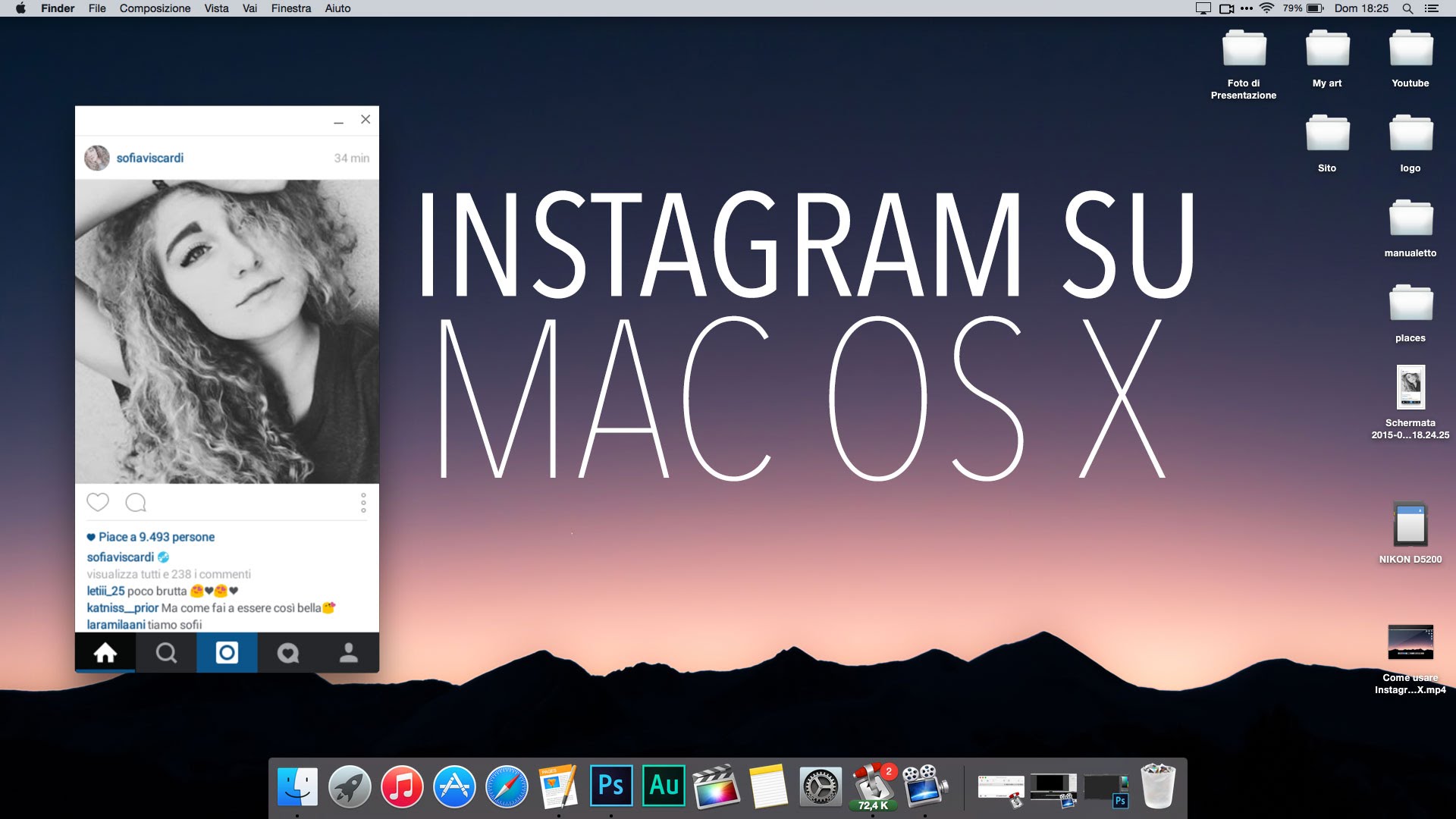Open the Activity/Notifications tab in Instagram

point(288,653)
